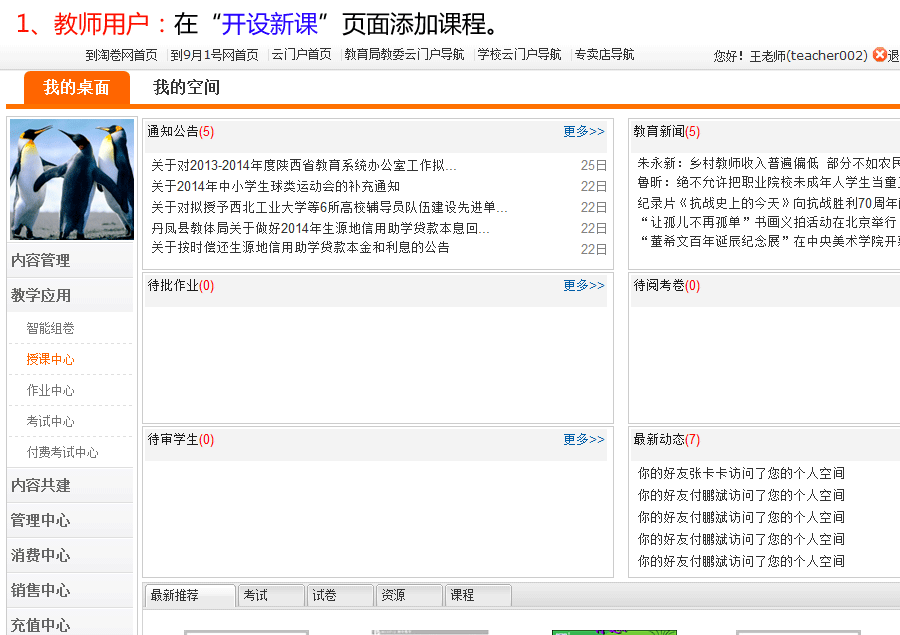Open 授课中心 in the sidebar
The image size is (900, 635).
[x=50, y=359]
